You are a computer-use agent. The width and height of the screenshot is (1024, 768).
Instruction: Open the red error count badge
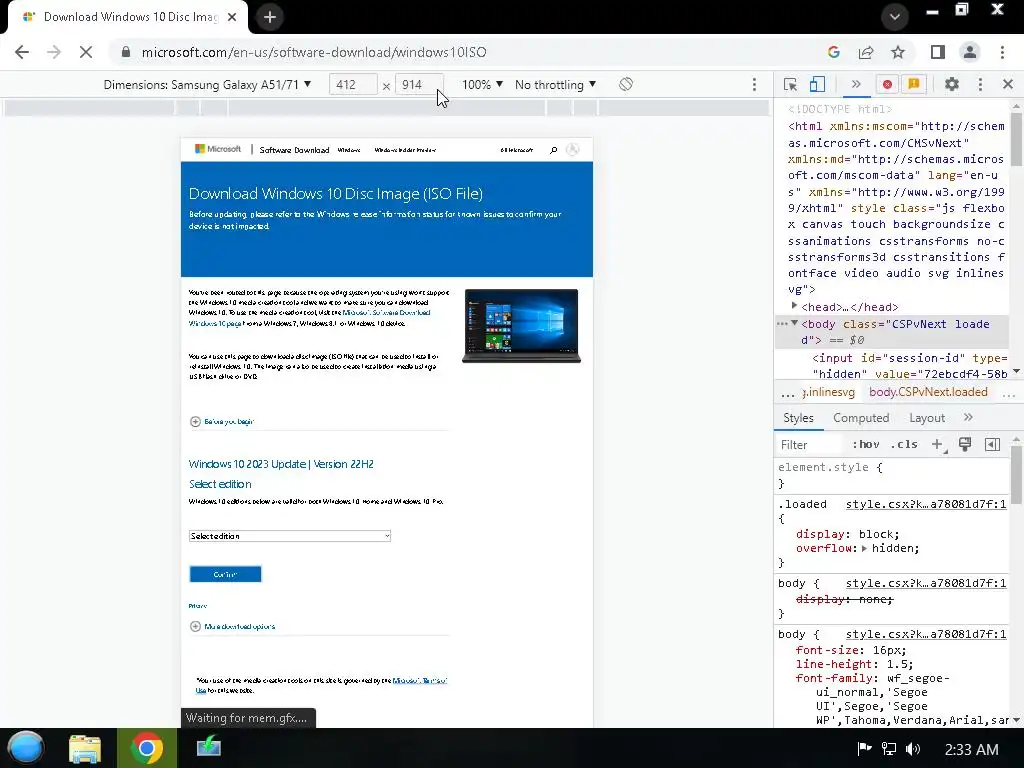pyautogui.click(x=887, y=84)
